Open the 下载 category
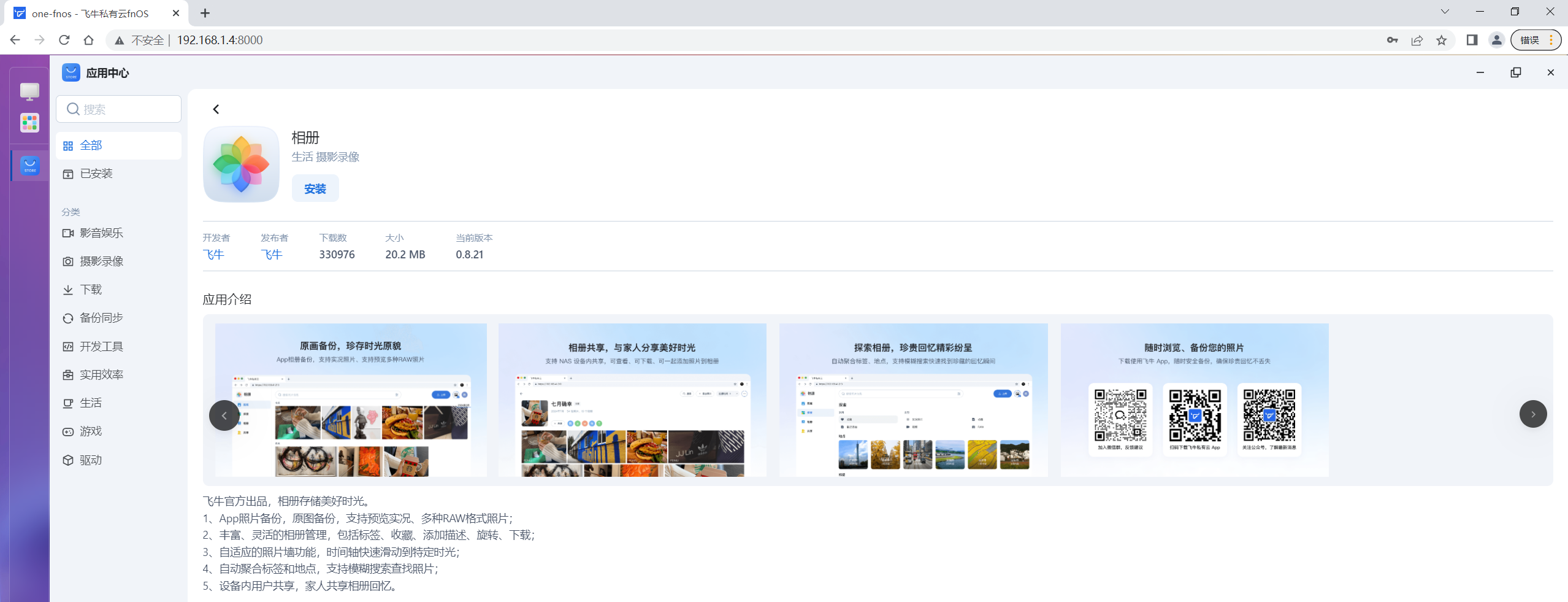 pos(119,290)
